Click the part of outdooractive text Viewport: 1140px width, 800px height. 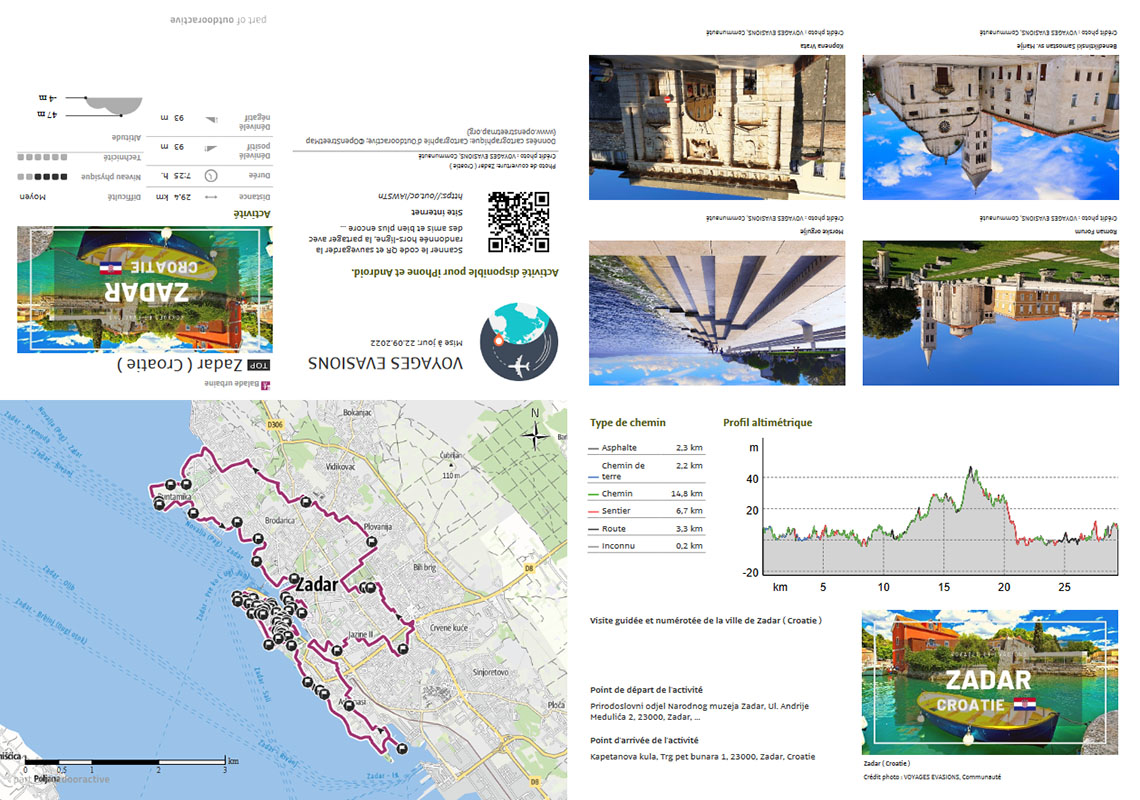(x=218, y=20)
